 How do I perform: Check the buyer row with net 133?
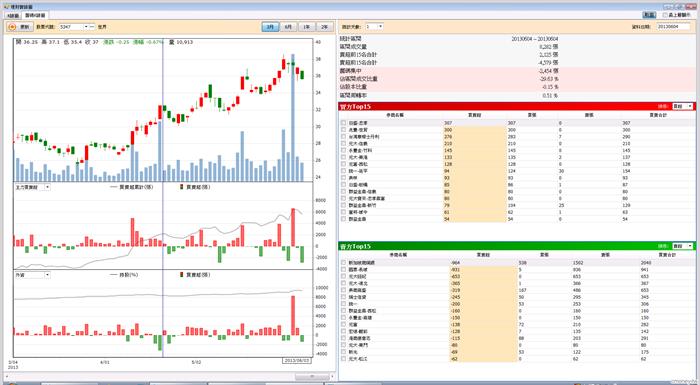[343, 157]
